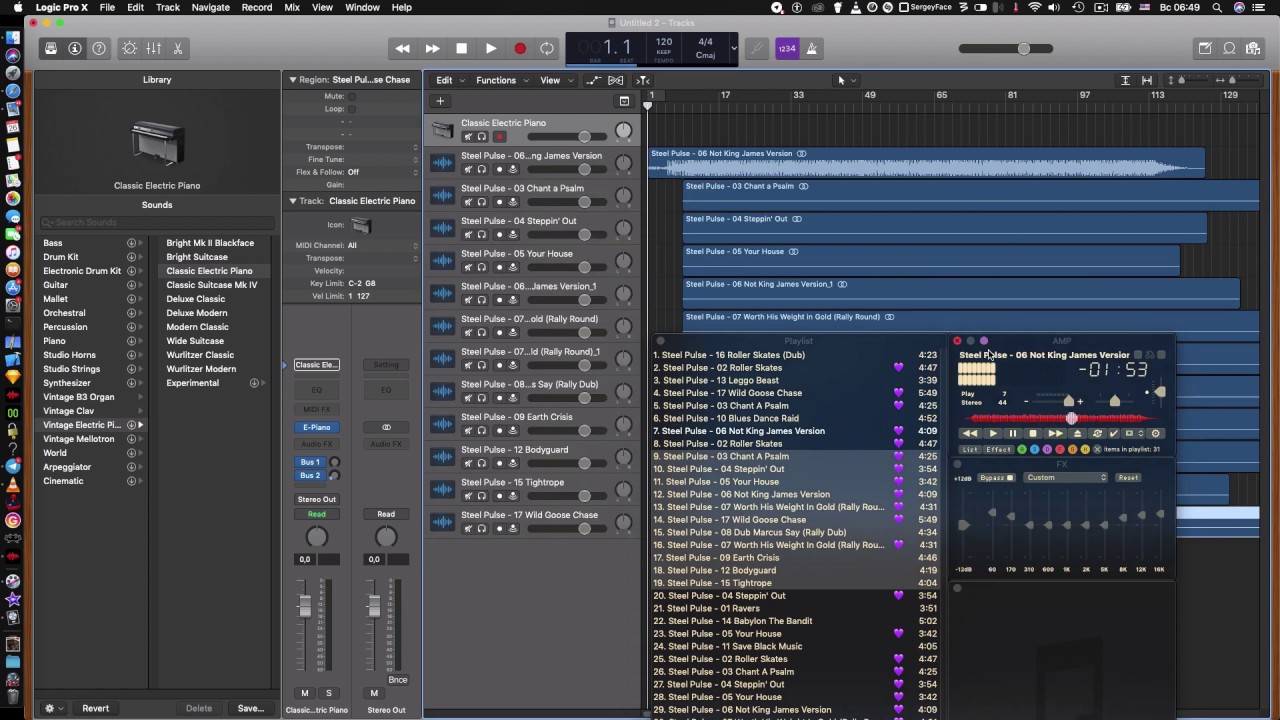1280x720 pixels.
Task: Open Quick Help question mark button
Action: pyautogui.click(x=99, y=48)
